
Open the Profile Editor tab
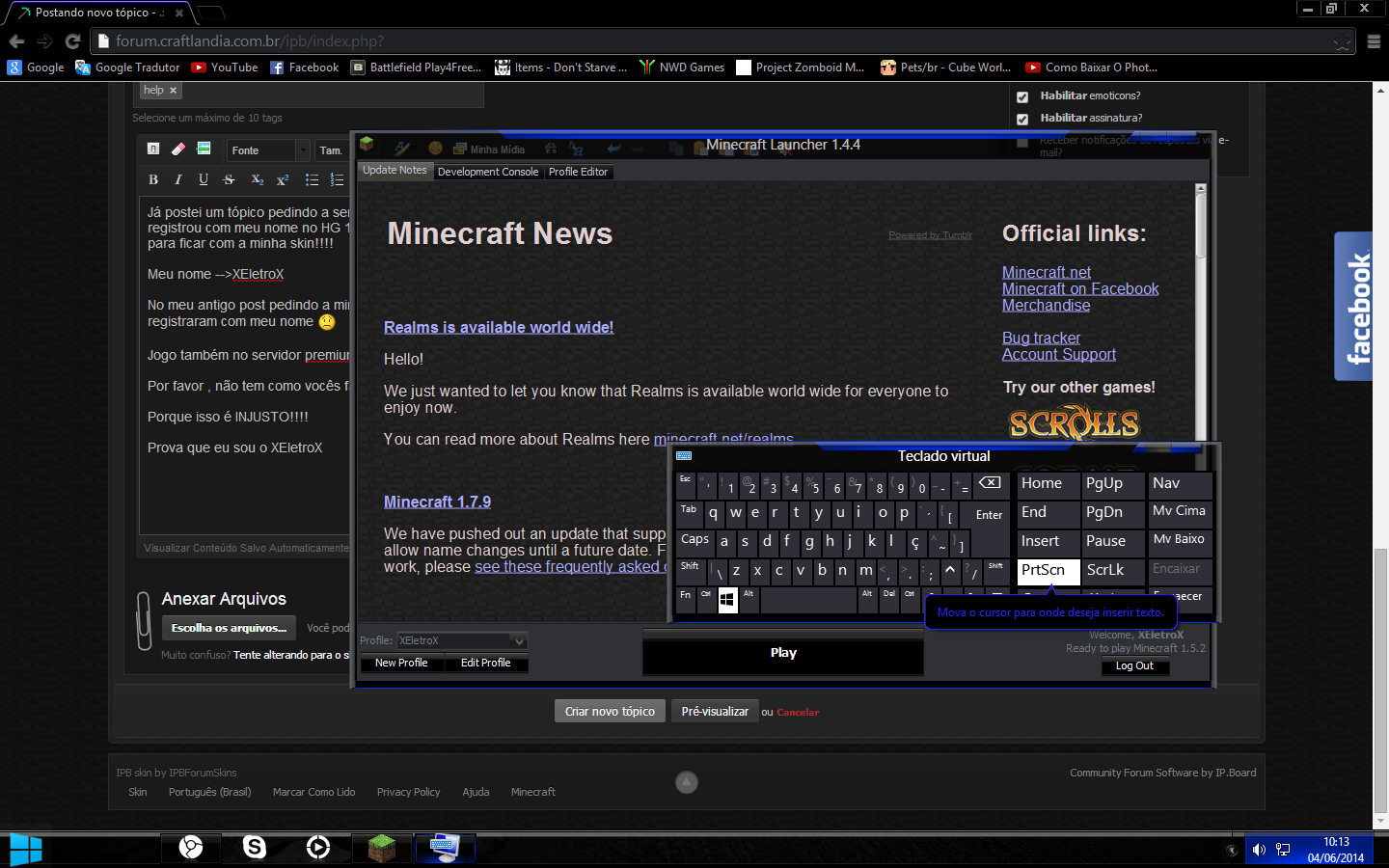click(578, 172)
